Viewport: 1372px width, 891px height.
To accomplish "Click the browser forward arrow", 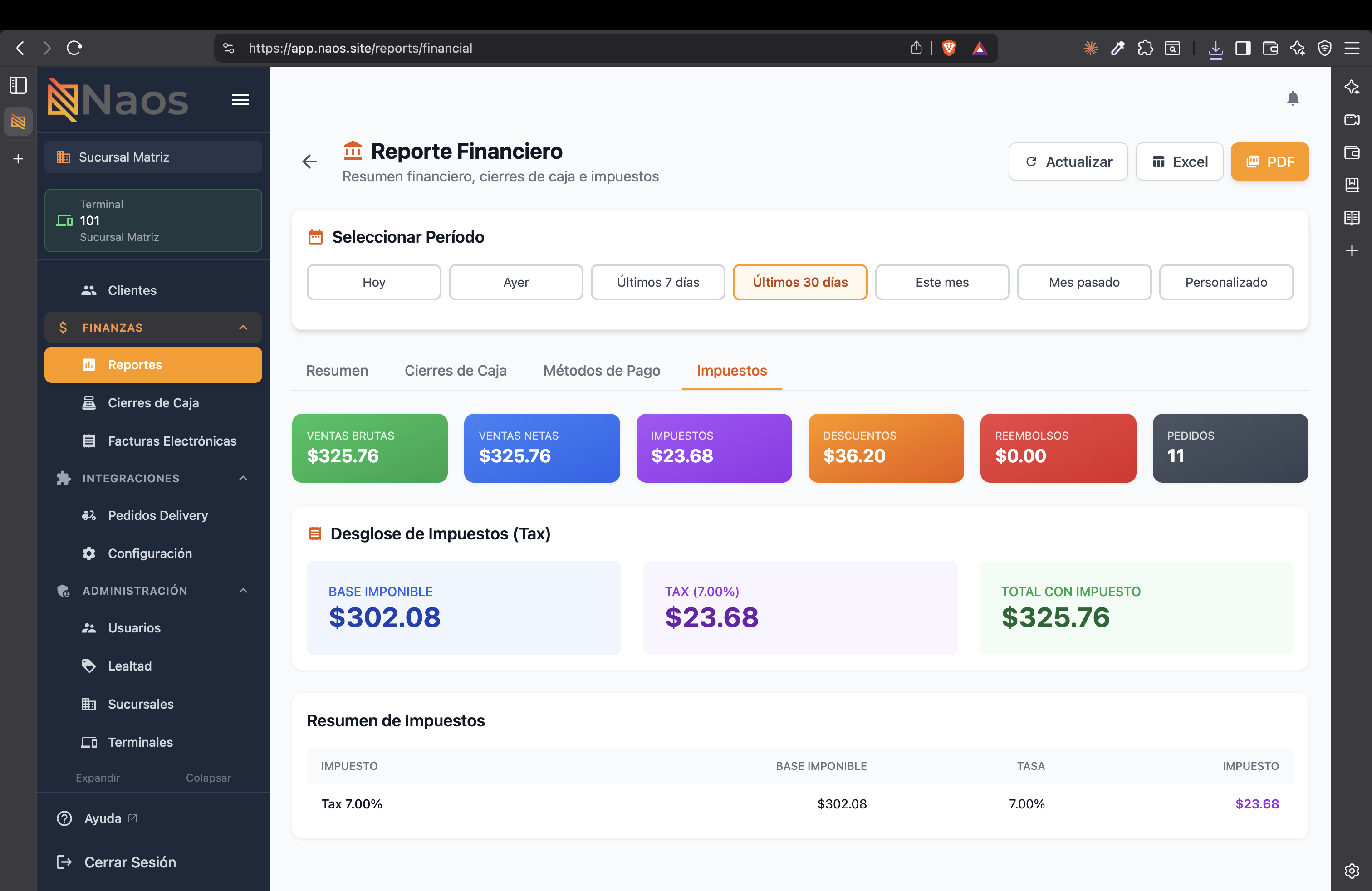I will (47, 48).
